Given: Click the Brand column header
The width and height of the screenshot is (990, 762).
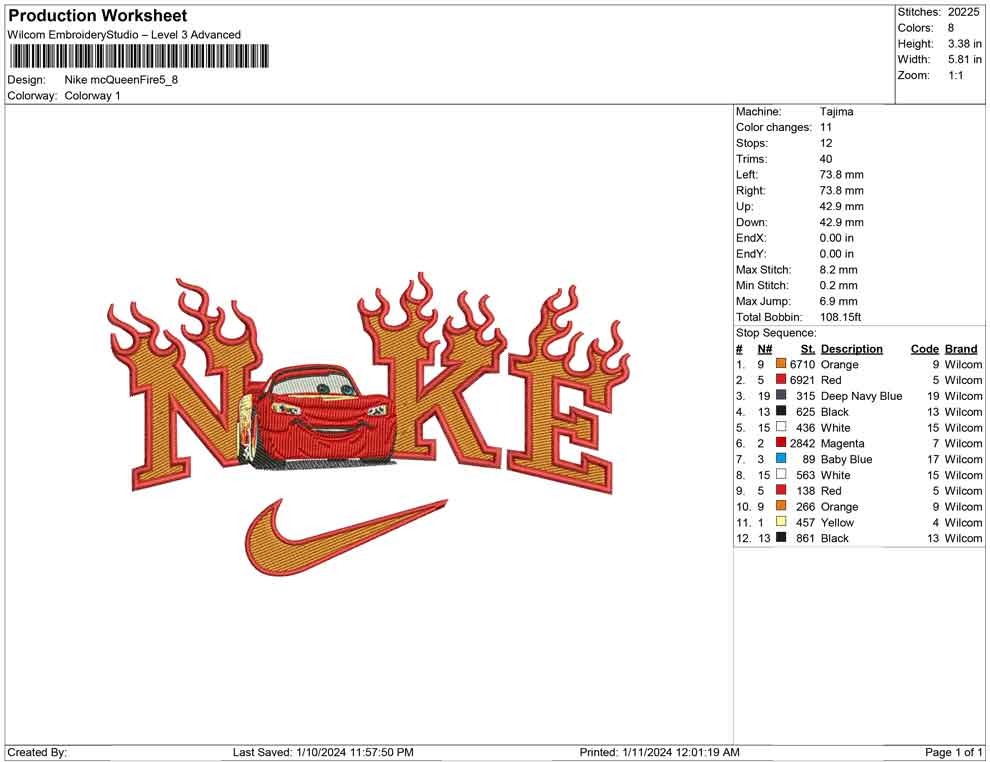Looking at the screenshot, I should click(x=961, y=349).
